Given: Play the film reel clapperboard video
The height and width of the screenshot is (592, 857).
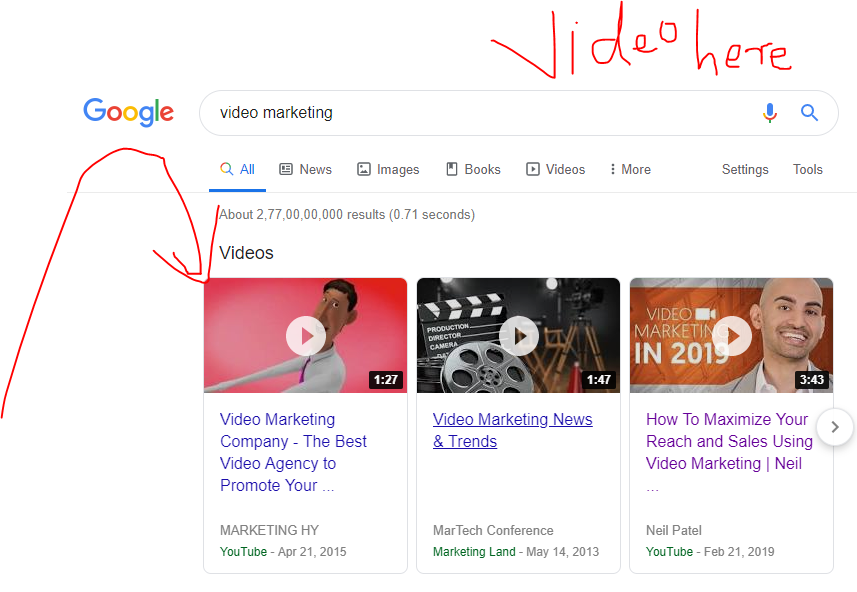Looking at the screenshot, I should pyautogui.click(x=518, y=336).
